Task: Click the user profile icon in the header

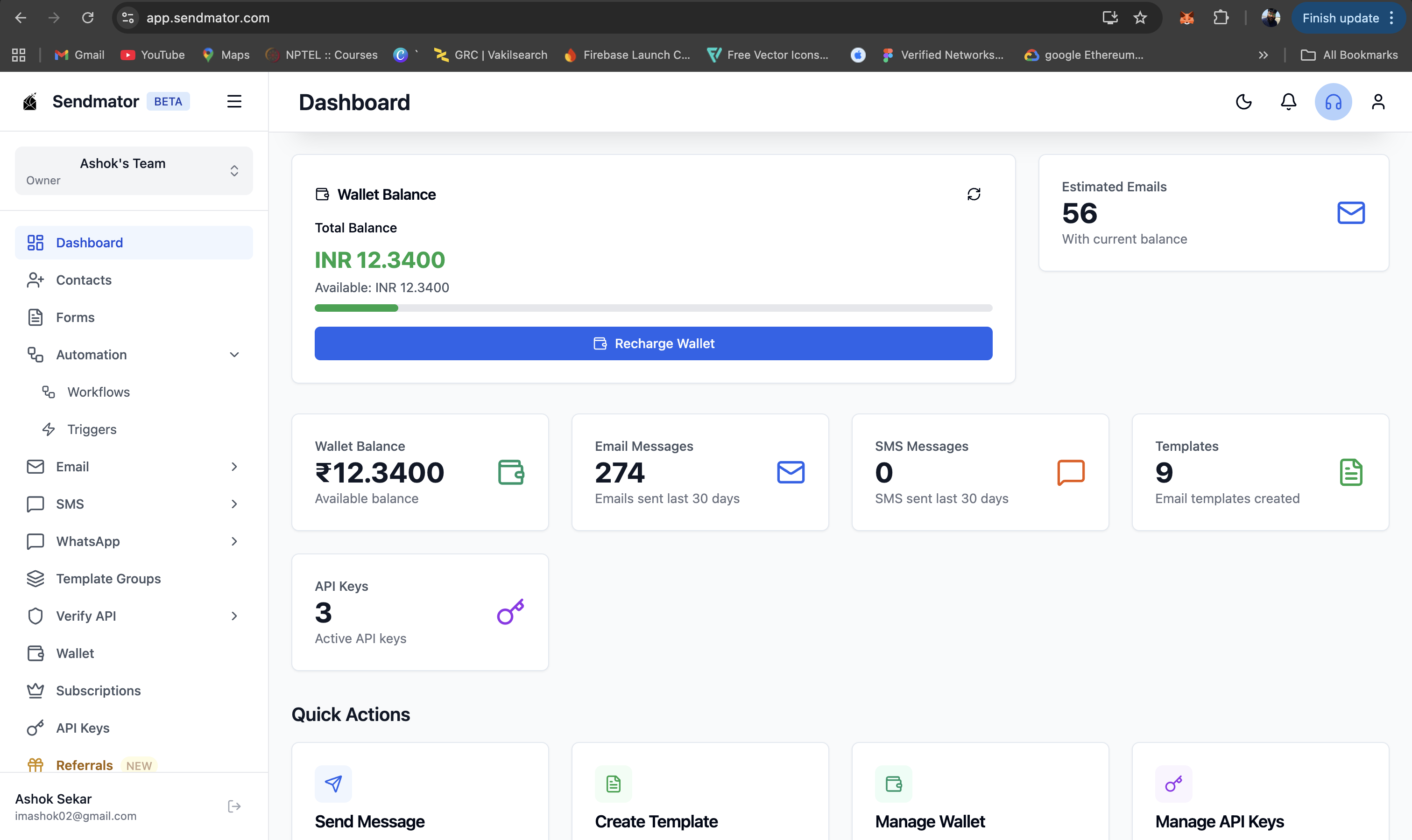Action: 1378,102
